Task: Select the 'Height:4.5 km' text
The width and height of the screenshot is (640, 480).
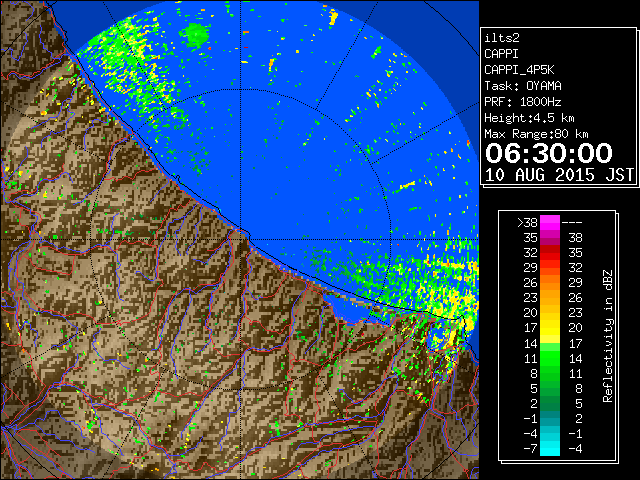Action: pos(529,118)
